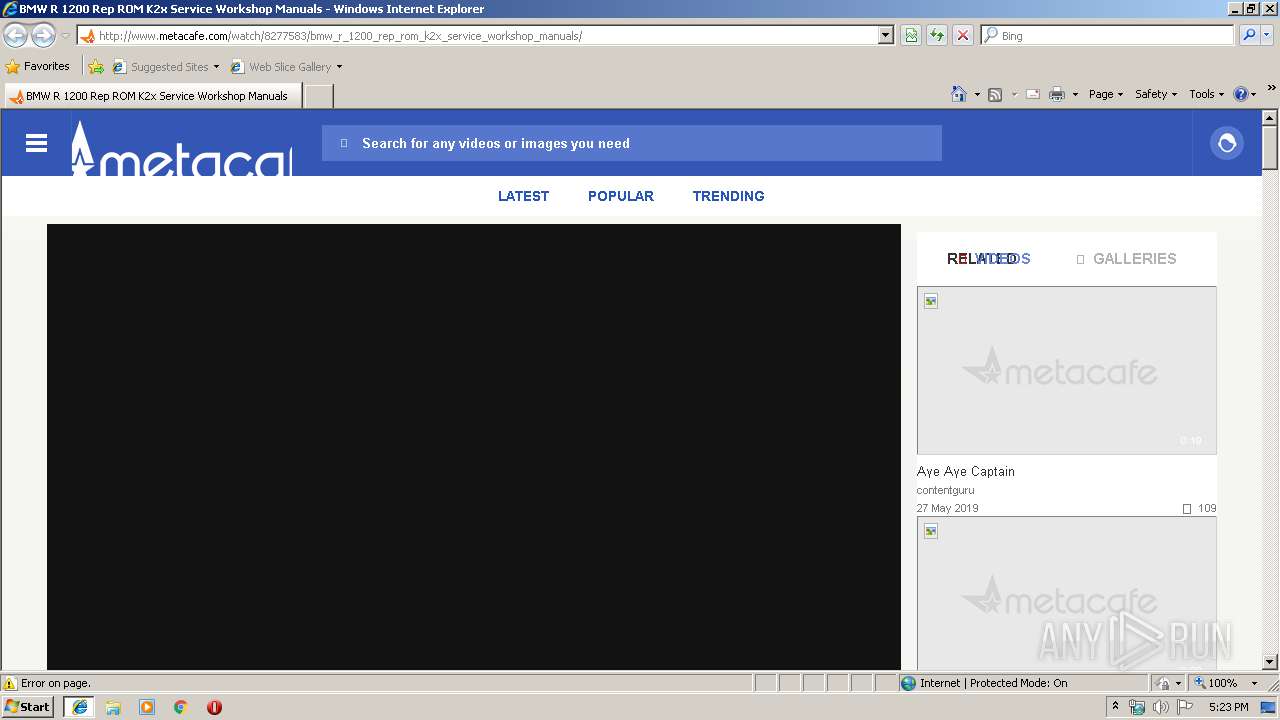Click the clock showing 5:23 PM
Screen dimensions: 1280x720
1228,707
